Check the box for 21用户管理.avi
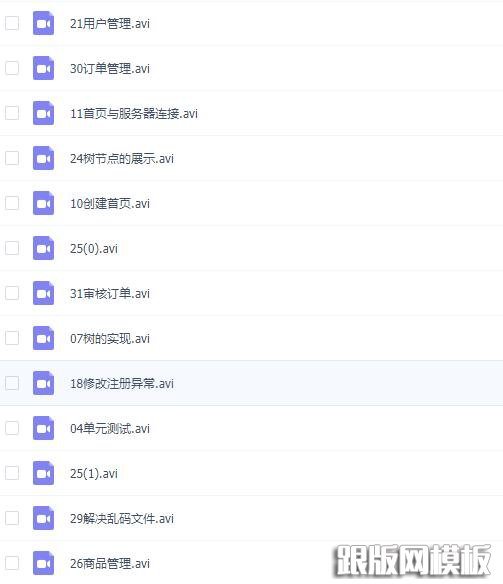This screenshot has width=503, height=584. (12, 23)
